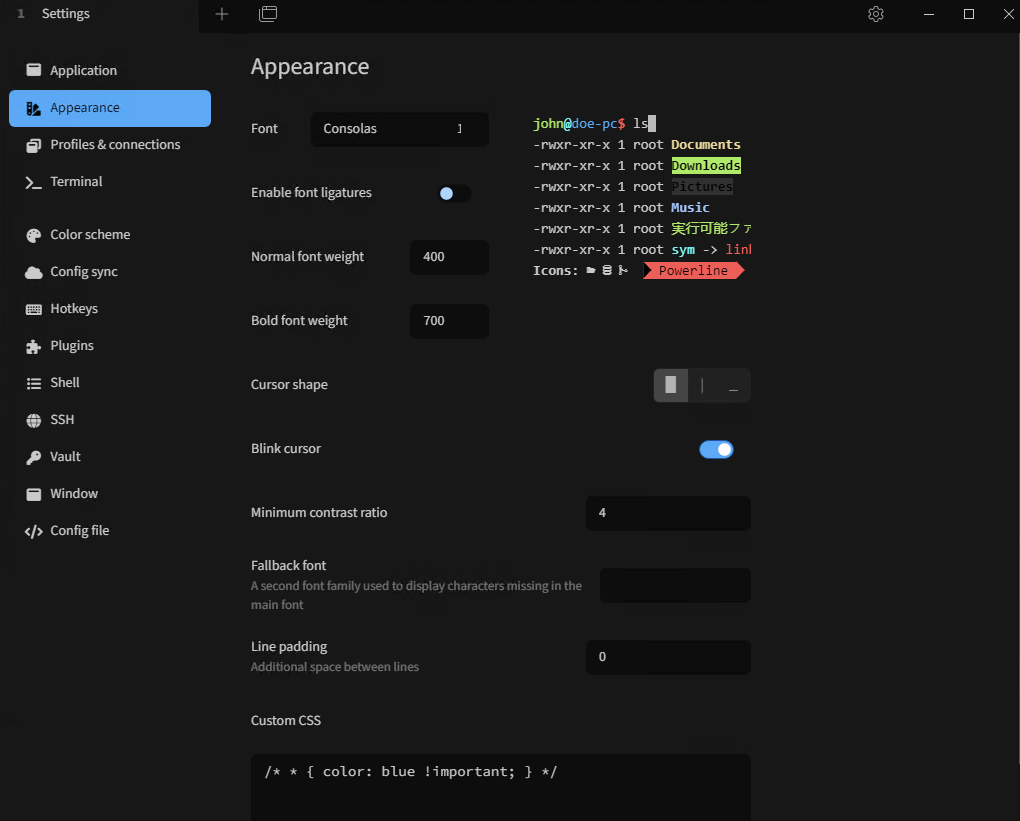Turn off Blink cursor switch
The image size is (1020, 821).
tap(716, 450)
